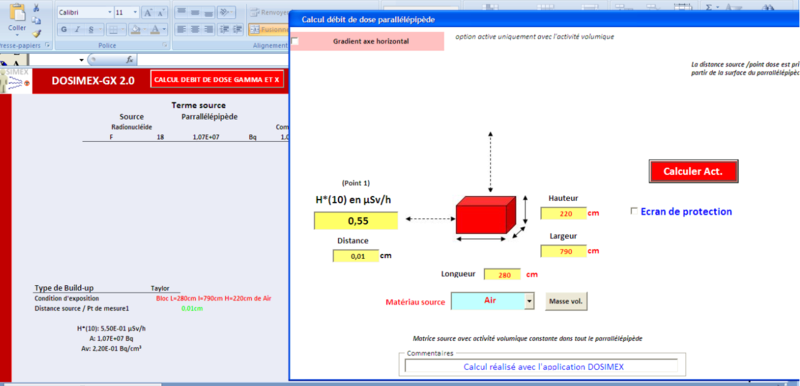This screenshot has height=386, width=800.
Task: Click the AutoSum sigma icon
Action: [x=709, y=6]
